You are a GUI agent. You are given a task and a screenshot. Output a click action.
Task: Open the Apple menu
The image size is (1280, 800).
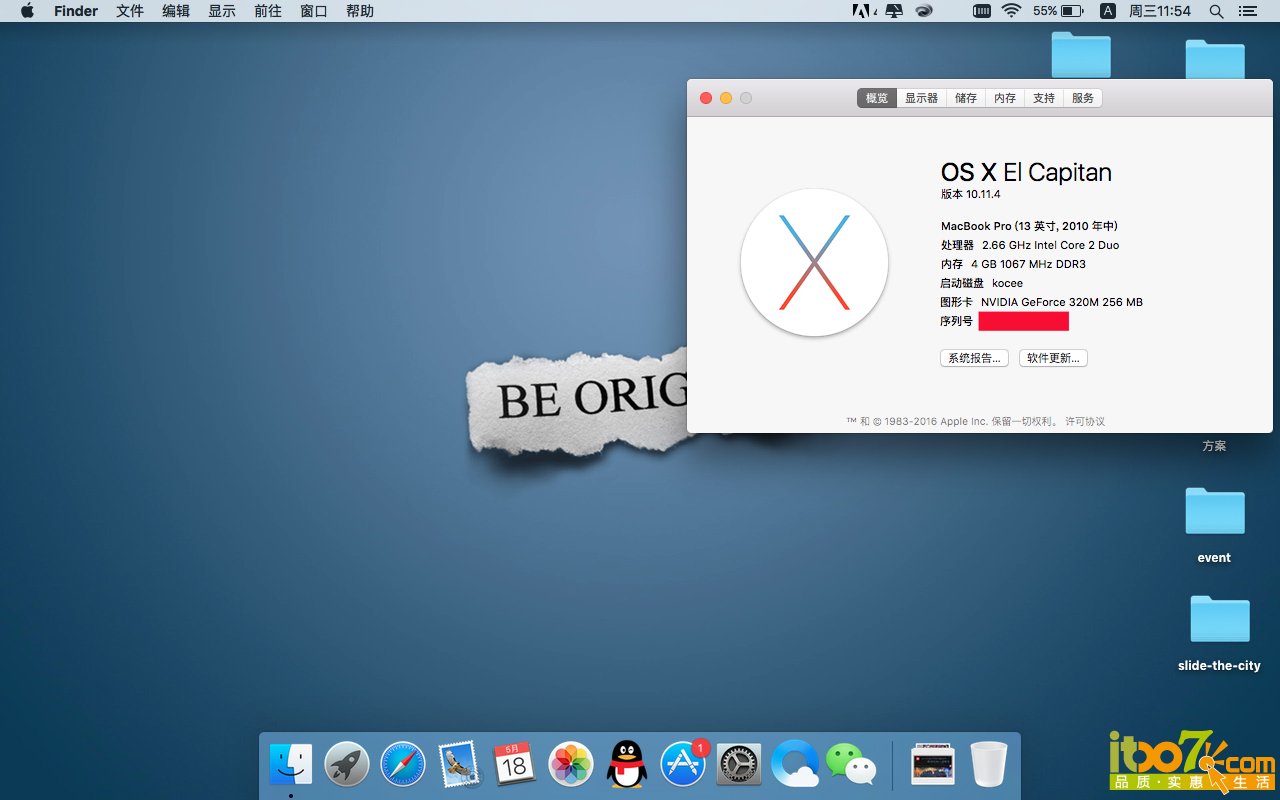tap(27, 11)
